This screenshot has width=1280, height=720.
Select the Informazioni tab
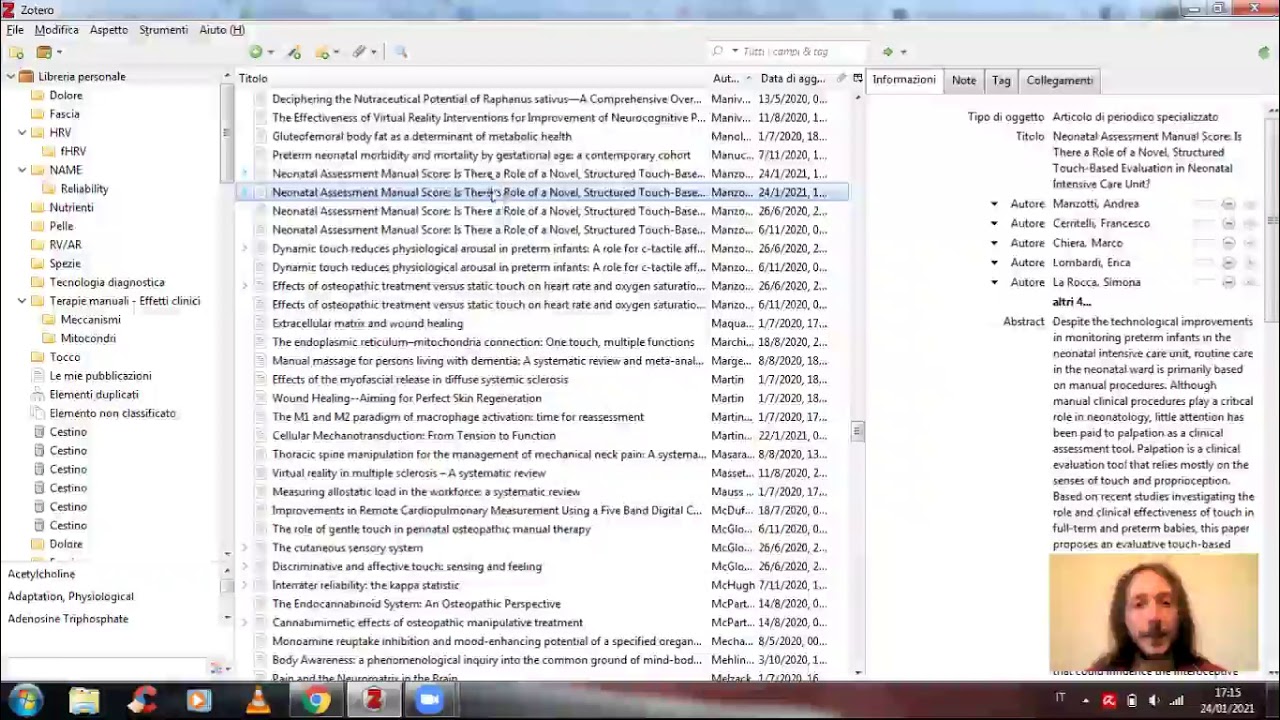[x=904, y=80]
